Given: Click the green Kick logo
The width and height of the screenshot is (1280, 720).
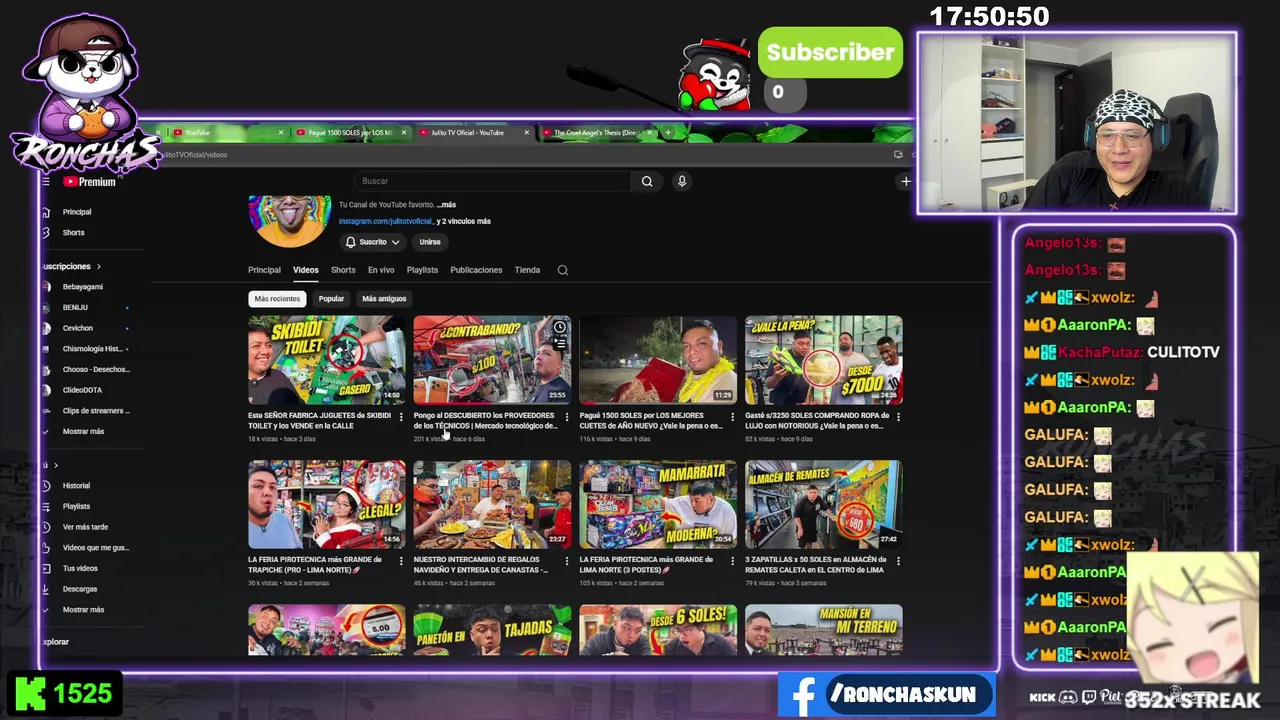Looking at the screenshot, I should [x=28, y=693].
